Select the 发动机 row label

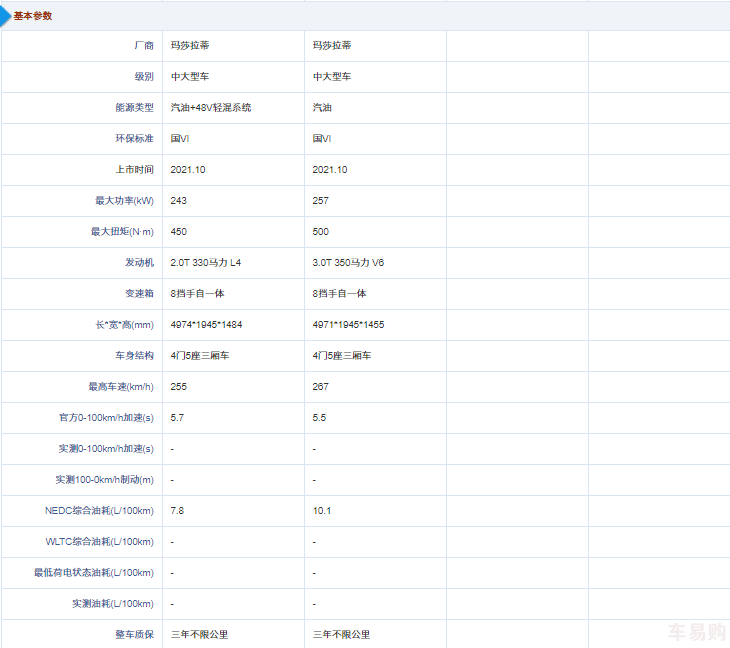[x=139, y=263]
